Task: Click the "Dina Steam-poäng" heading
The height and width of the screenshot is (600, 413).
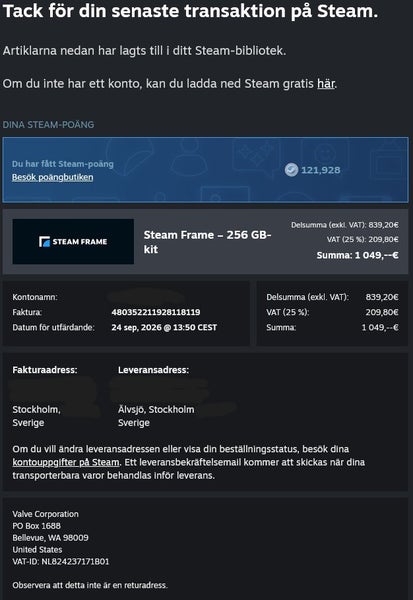Action: coord(48,125)
